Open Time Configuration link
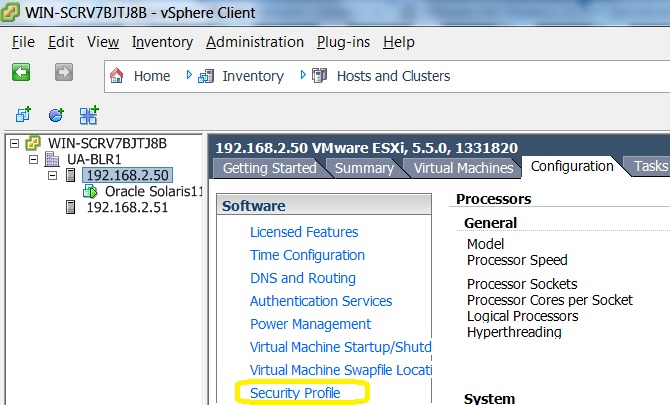 point(307,255)
